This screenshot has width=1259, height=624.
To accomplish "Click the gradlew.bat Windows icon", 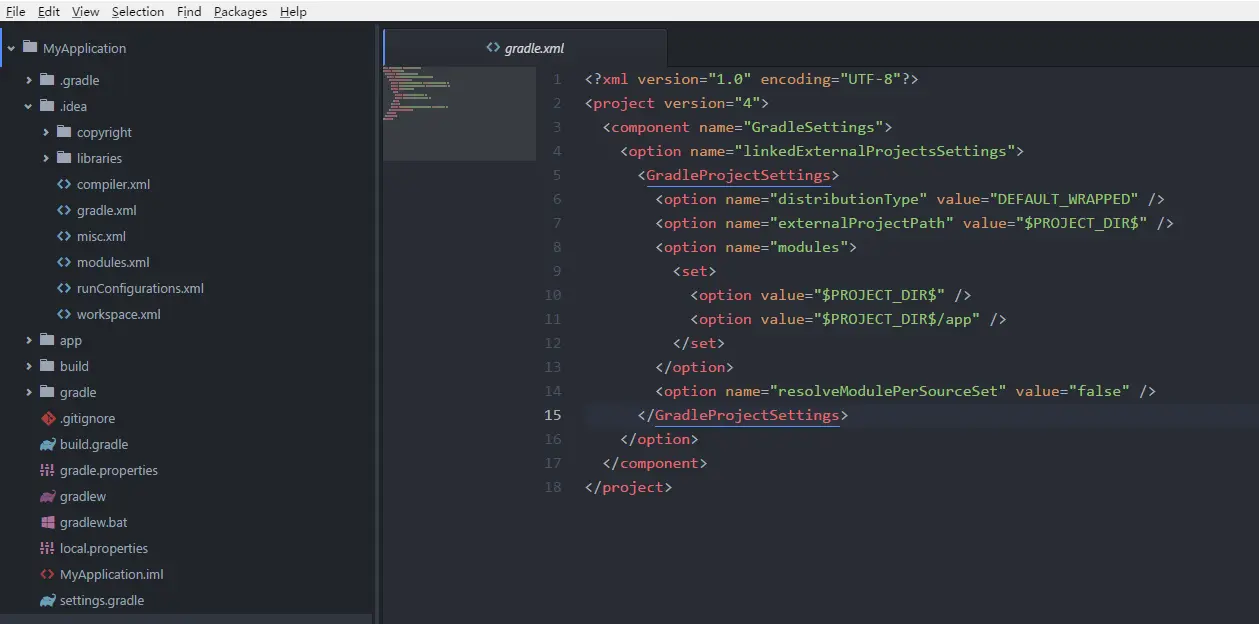I will click(x=47, y=522).
